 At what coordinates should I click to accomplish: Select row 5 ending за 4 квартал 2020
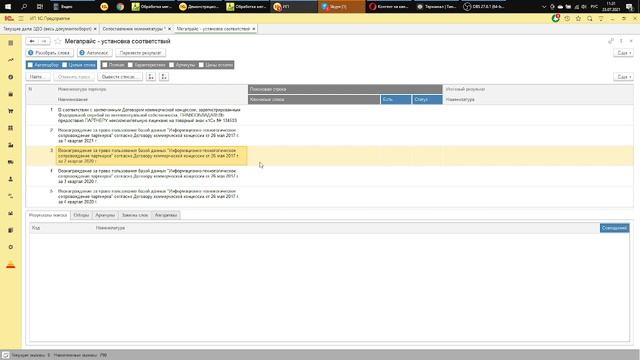click(330, 196)
